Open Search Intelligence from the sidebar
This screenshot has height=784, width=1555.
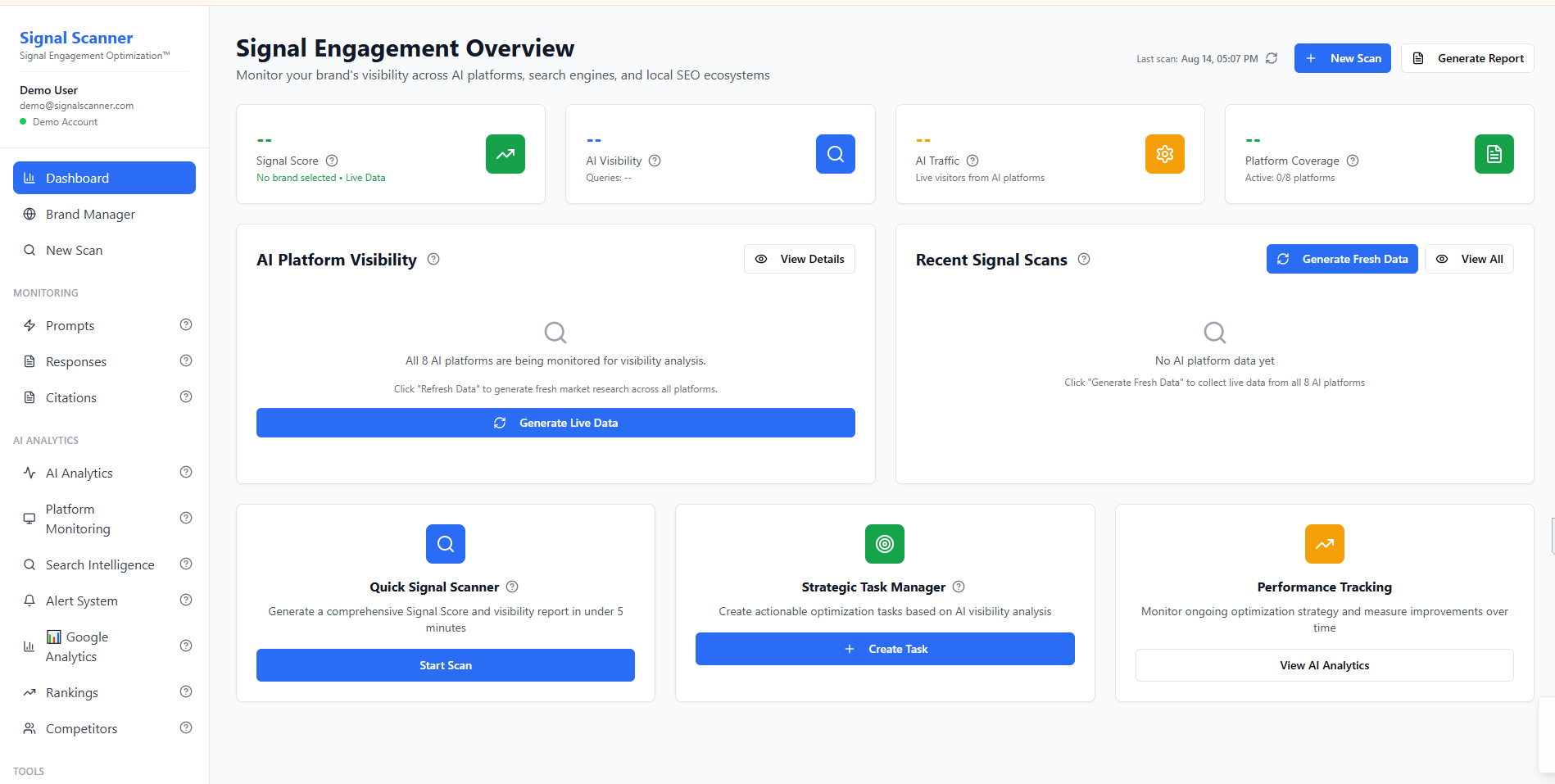[100, 564]
